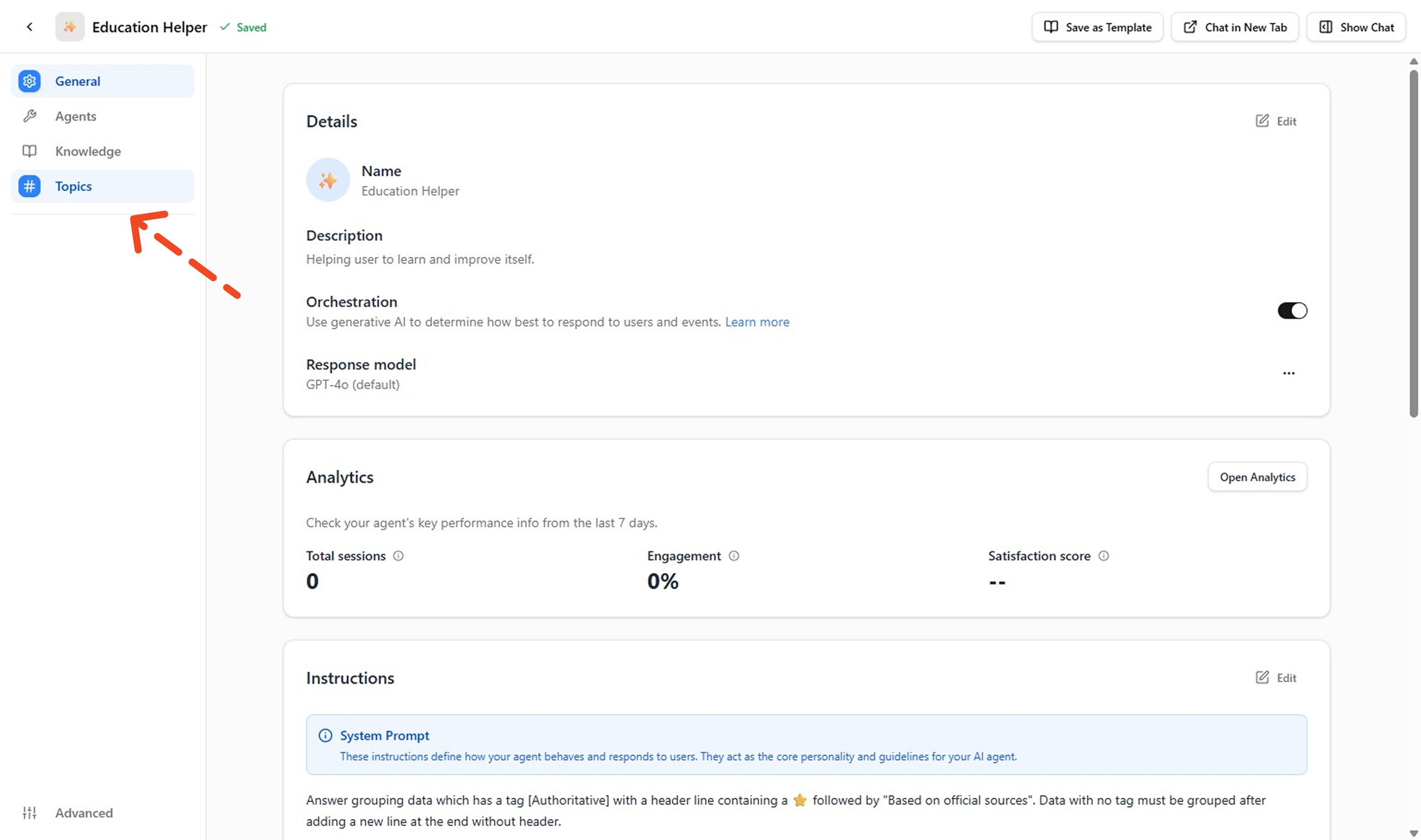Image resolution: width=1421 pixels, height=840 pixels.
Task: Click the System Prompt info icon
Action: tap(325, 735)
